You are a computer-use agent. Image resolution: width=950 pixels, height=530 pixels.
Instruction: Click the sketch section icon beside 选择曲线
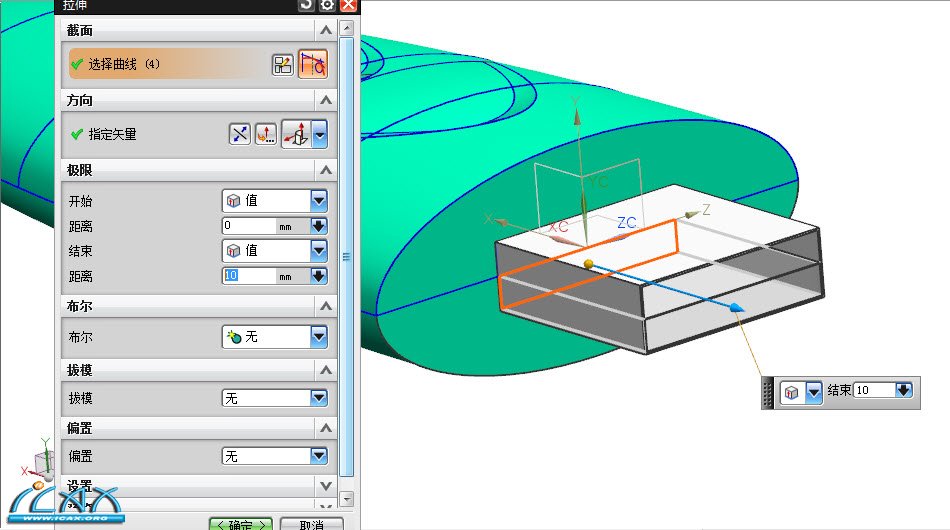(x=282, y=64)
